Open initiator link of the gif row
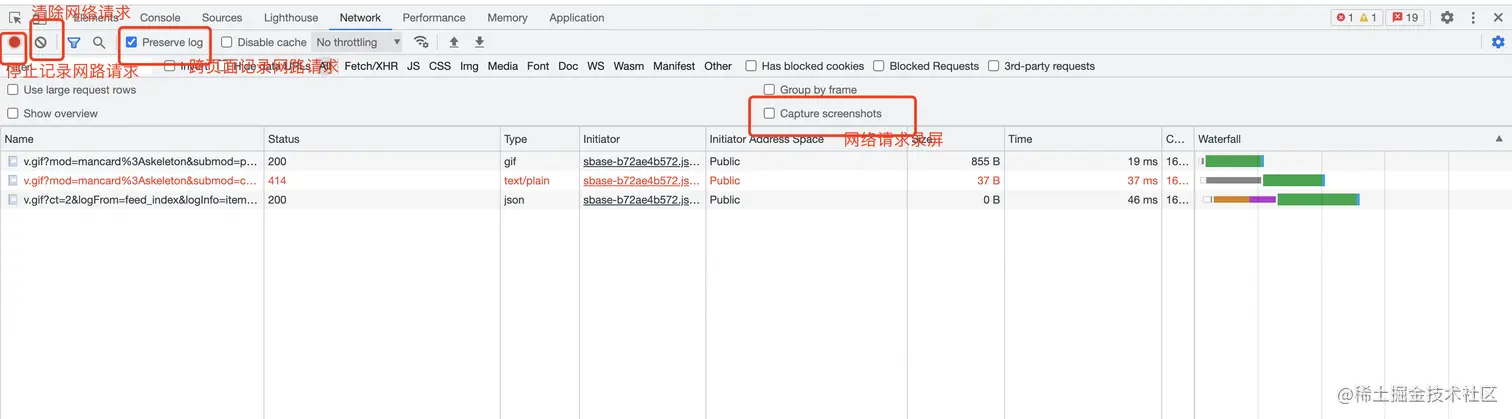This screenshot has width=1512, height=419. (642, 161)
